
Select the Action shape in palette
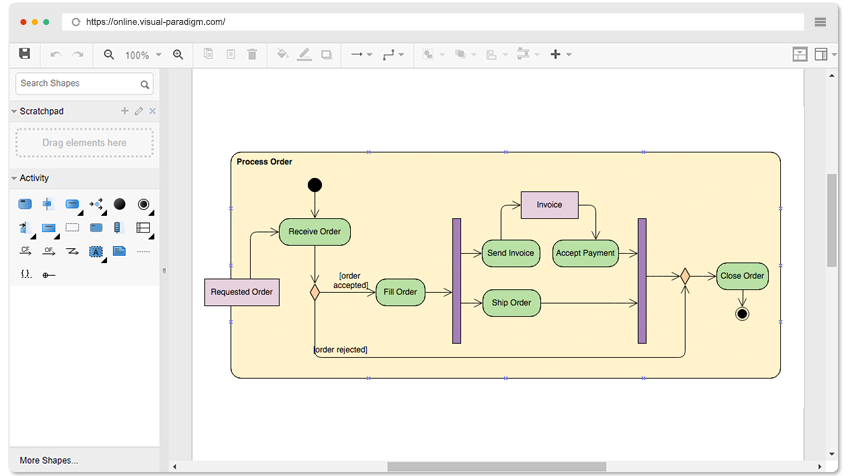(72, 204)
